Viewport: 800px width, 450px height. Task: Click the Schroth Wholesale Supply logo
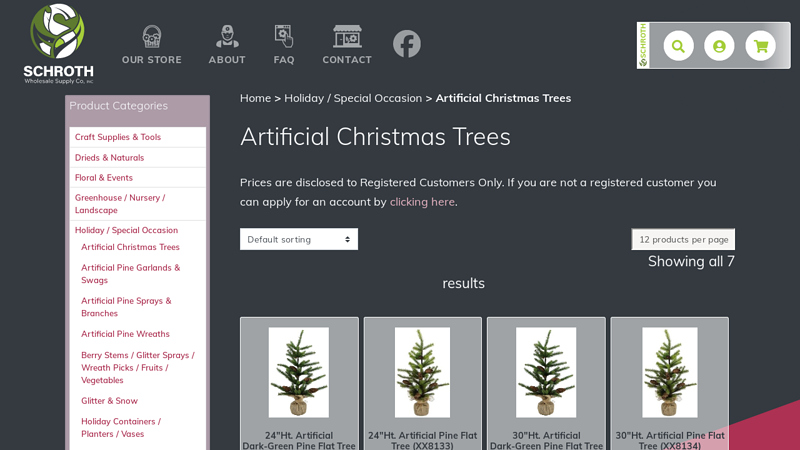click(x=58, y=43)
